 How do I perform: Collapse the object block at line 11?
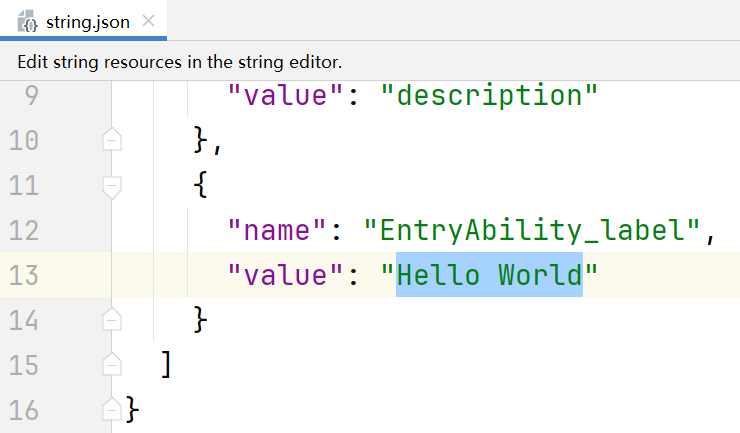(x=112, y=187)
